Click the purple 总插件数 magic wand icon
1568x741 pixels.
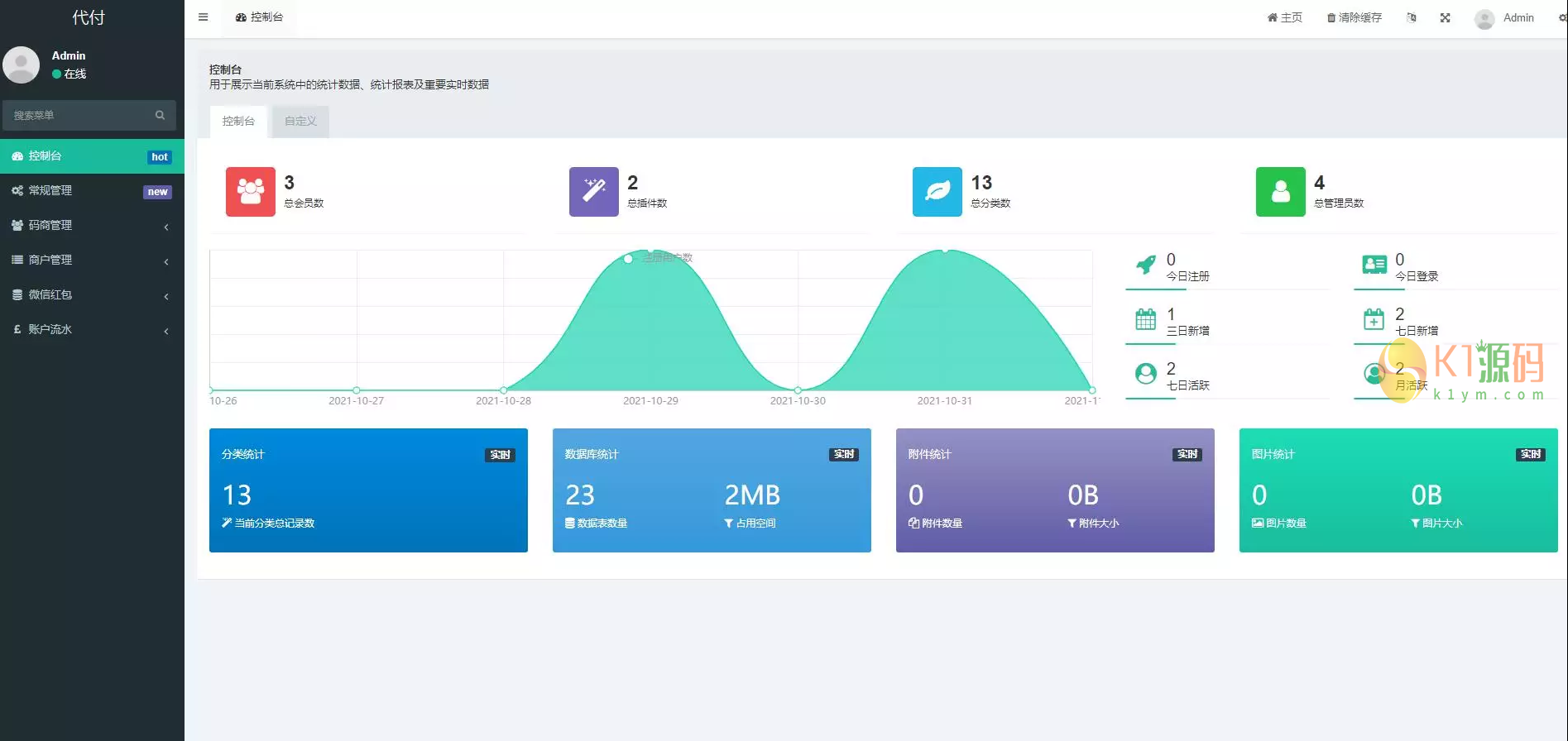[x=594, y=192]
